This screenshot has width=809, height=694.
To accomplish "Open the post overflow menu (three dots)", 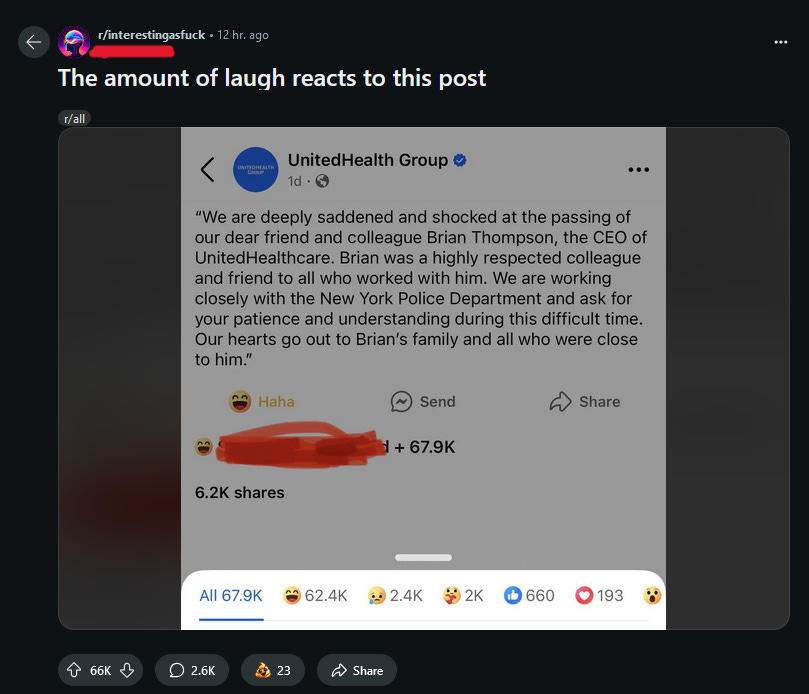I will pos(781,42).
